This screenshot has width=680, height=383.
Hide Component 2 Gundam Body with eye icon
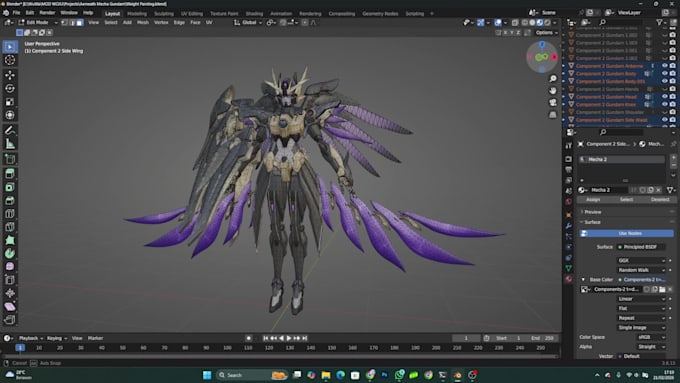coord(664,74)
